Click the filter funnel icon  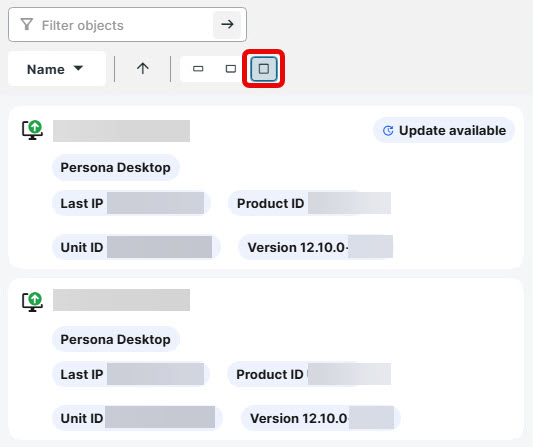27,24
